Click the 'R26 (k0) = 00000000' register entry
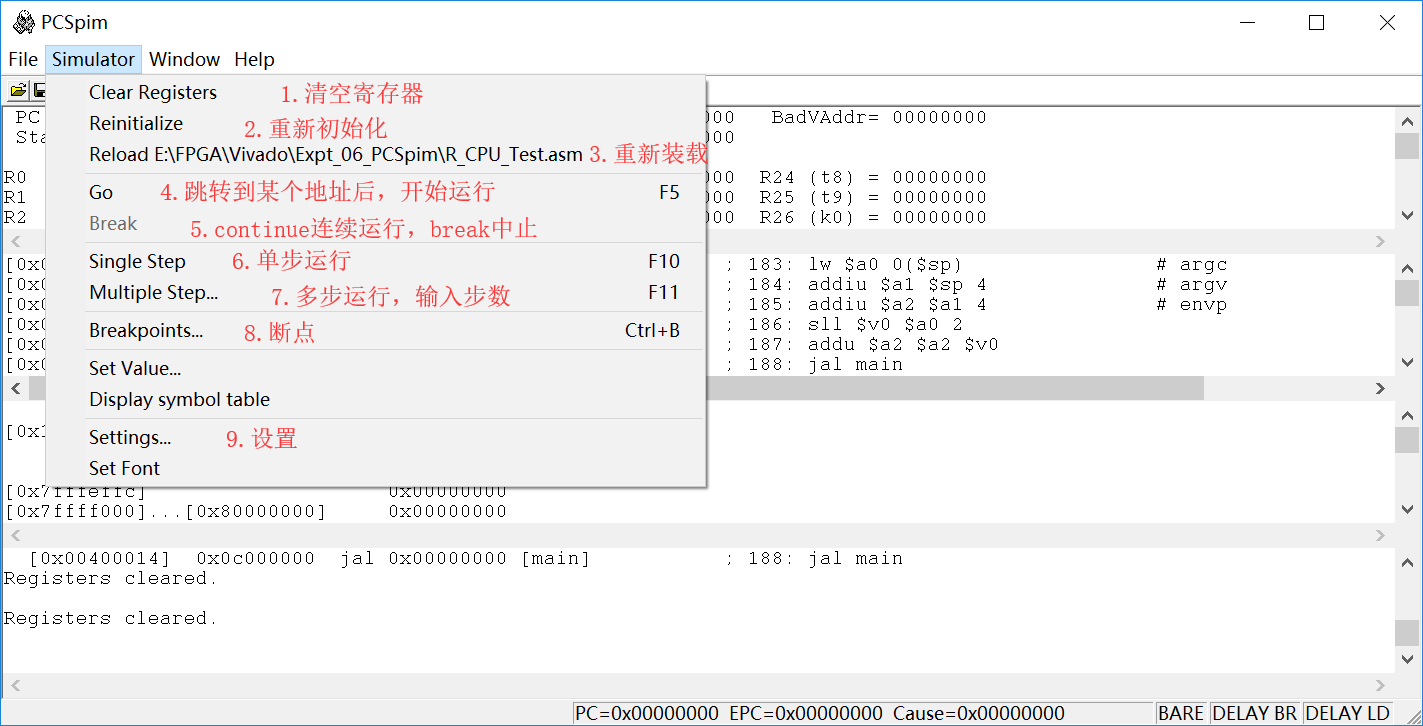Viewport: 1423px width, 726px height. pyautogui.click(x=873, y=218)
